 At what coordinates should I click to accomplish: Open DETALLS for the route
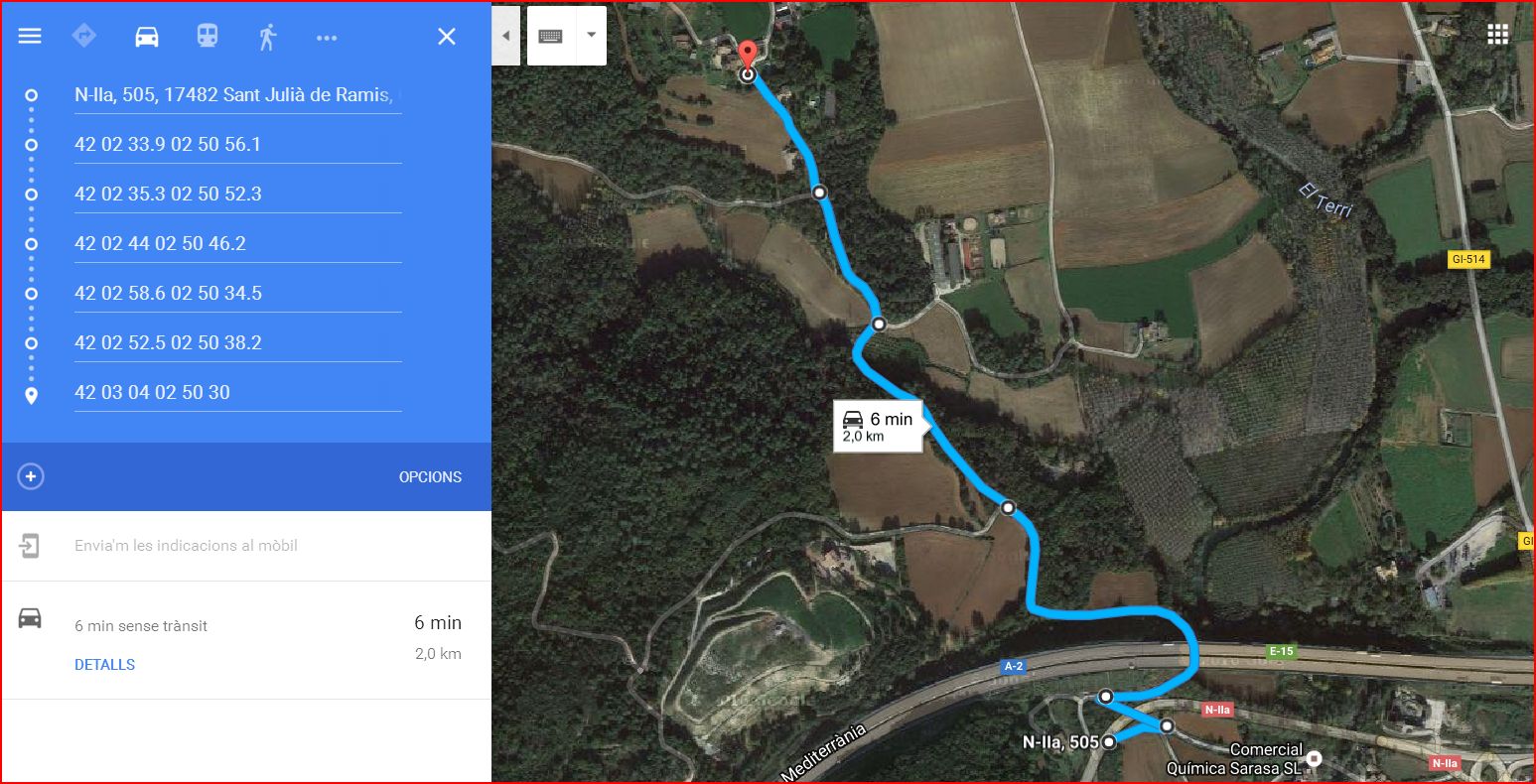[104, 665]
